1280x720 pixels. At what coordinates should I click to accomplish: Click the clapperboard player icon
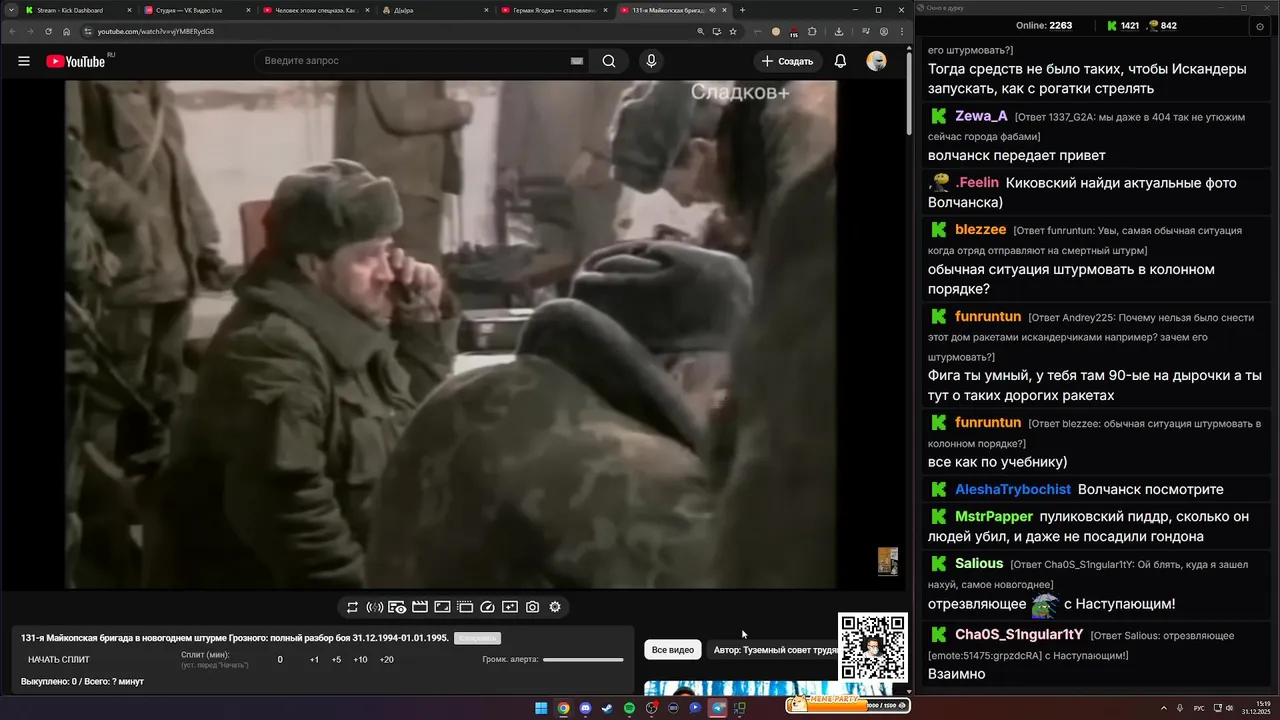[420, 607]
